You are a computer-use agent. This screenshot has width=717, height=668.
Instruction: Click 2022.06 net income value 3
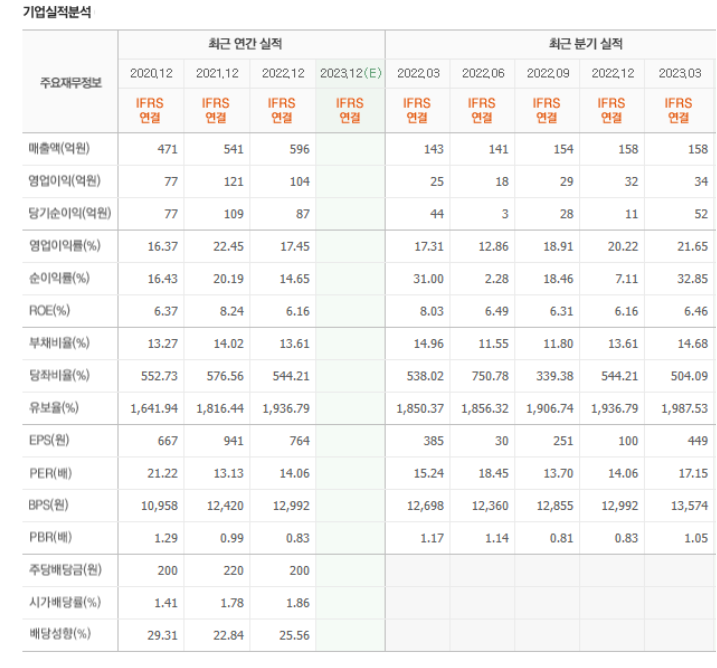click(x=505, y=214)
